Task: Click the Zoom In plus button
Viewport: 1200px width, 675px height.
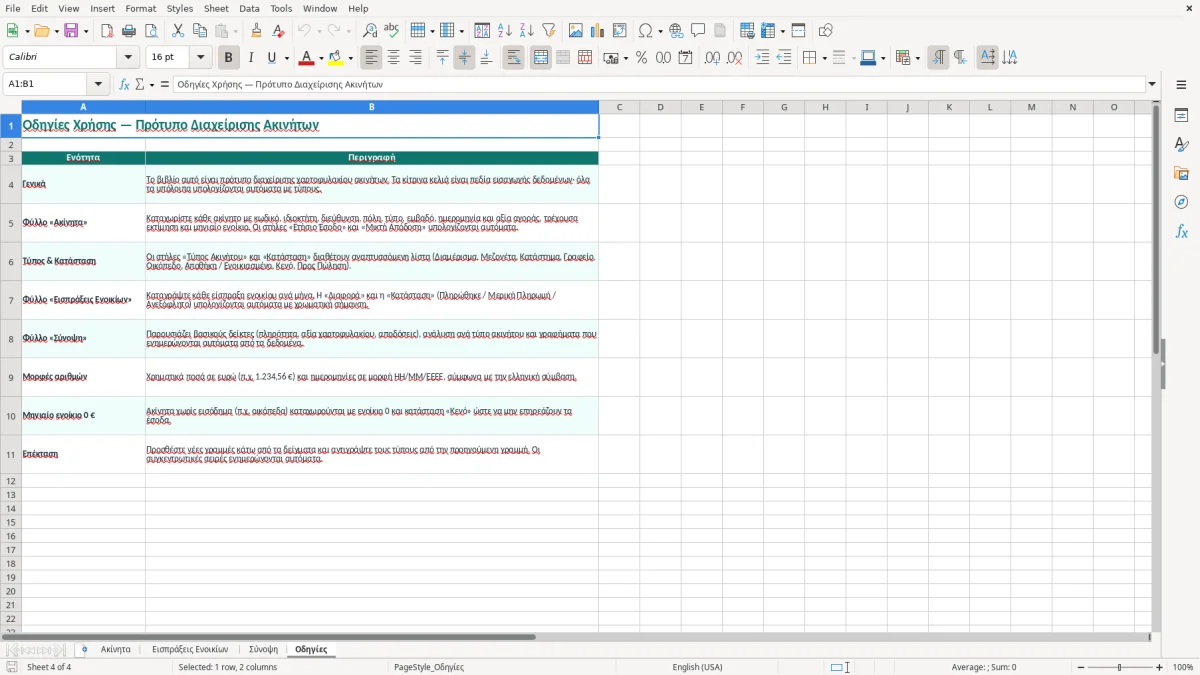Action: (1160, 667)
